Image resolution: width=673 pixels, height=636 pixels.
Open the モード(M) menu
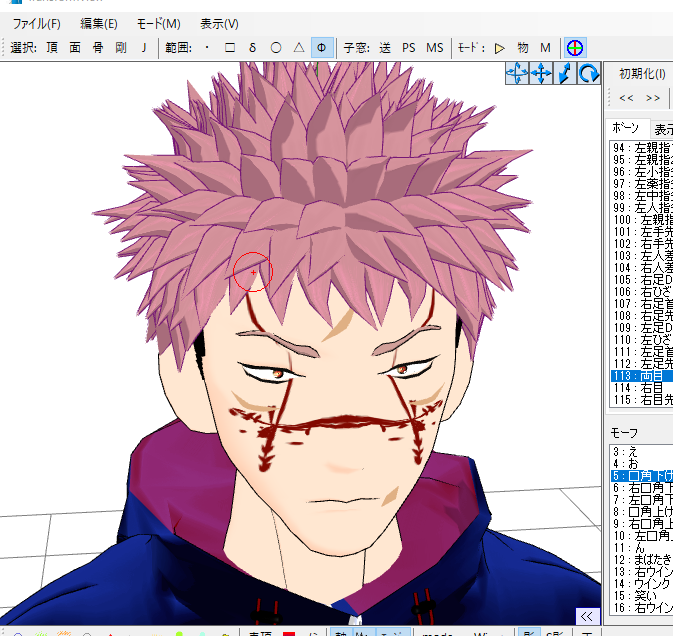point(158,24)
